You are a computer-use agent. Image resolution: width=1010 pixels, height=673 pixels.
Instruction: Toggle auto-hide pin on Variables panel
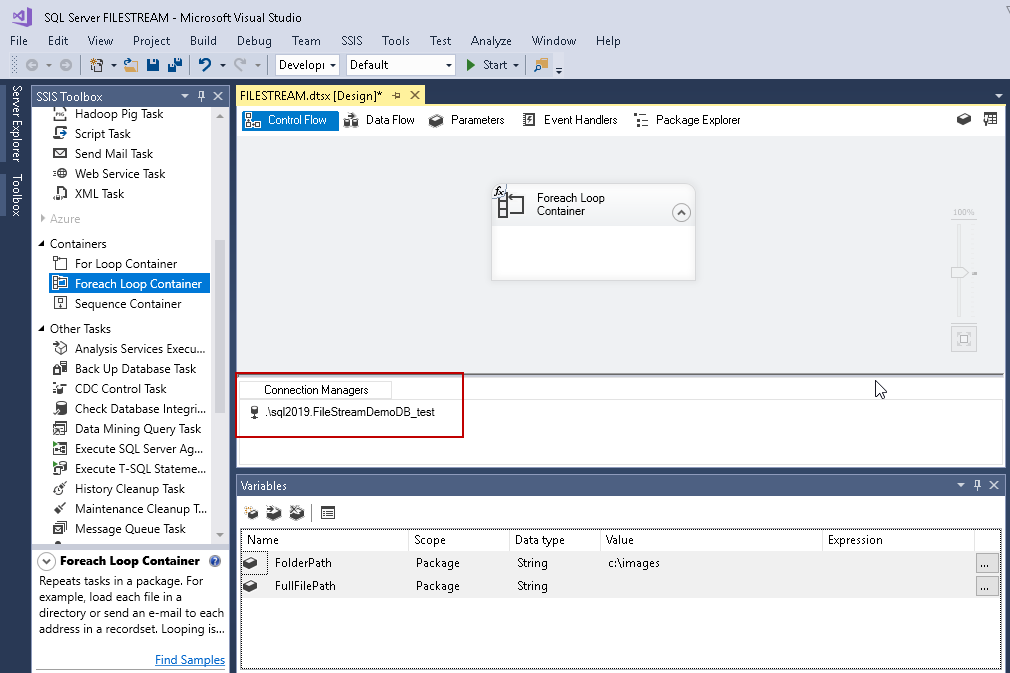978,485
